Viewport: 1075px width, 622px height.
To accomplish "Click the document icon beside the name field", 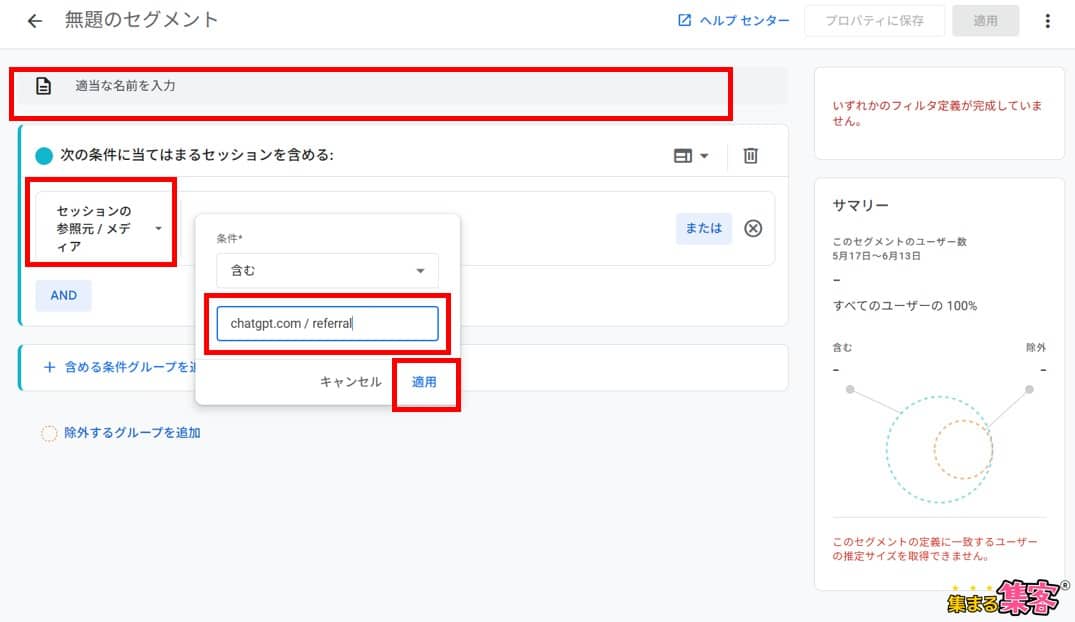I will point(43,86).
